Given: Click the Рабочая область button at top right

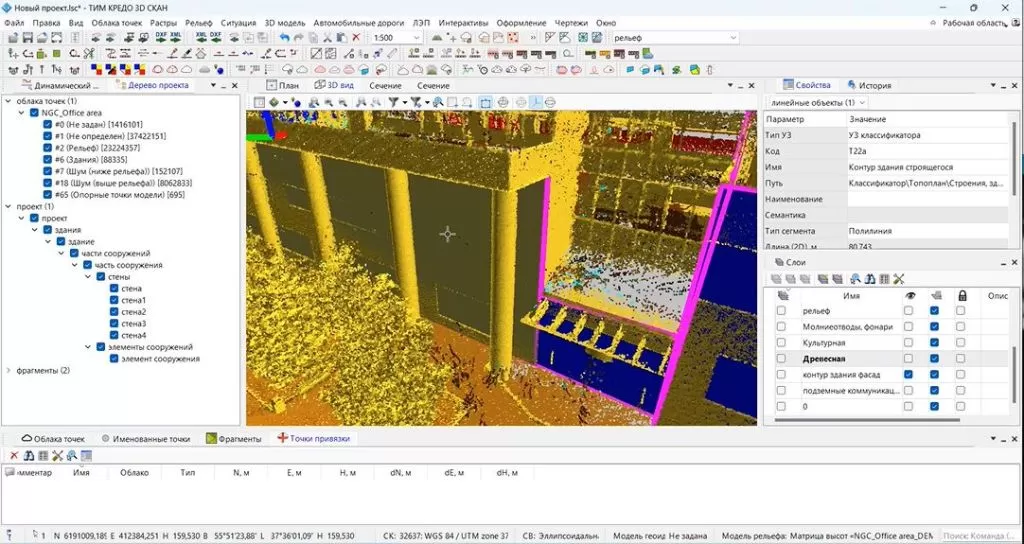Looking at the screenshot, I should 974,23.
